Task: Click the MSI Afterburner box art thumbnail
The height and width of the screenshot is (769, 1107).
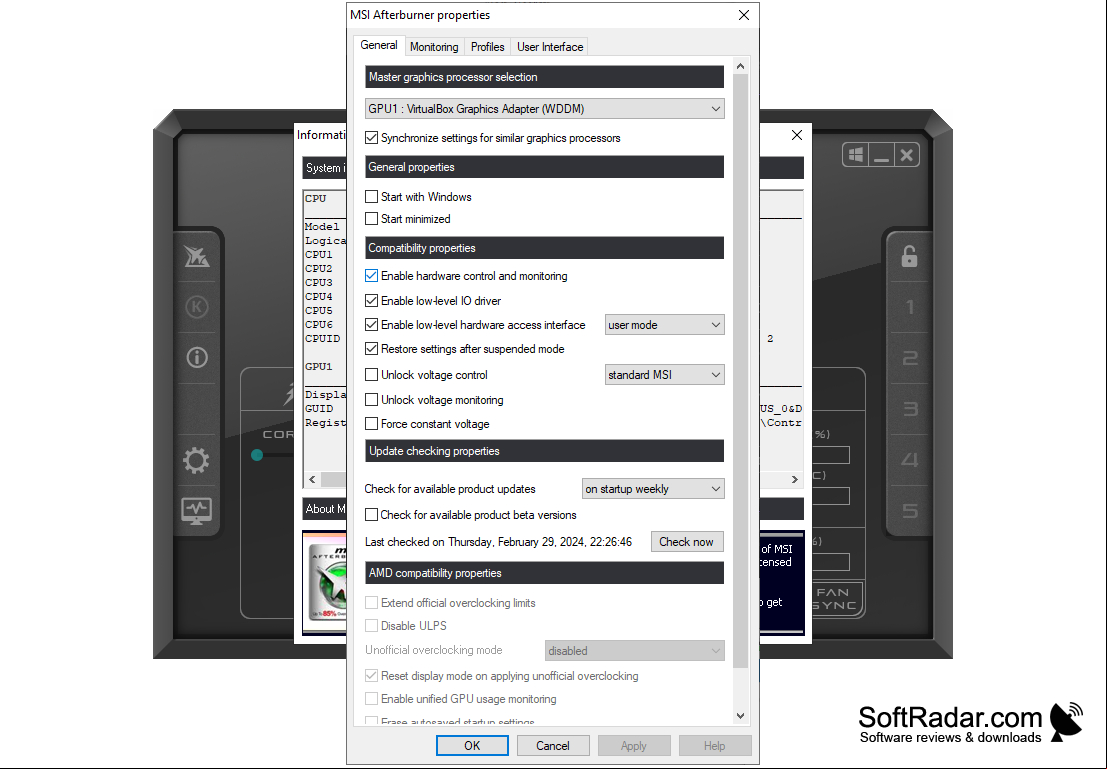Action: [325, 583]
